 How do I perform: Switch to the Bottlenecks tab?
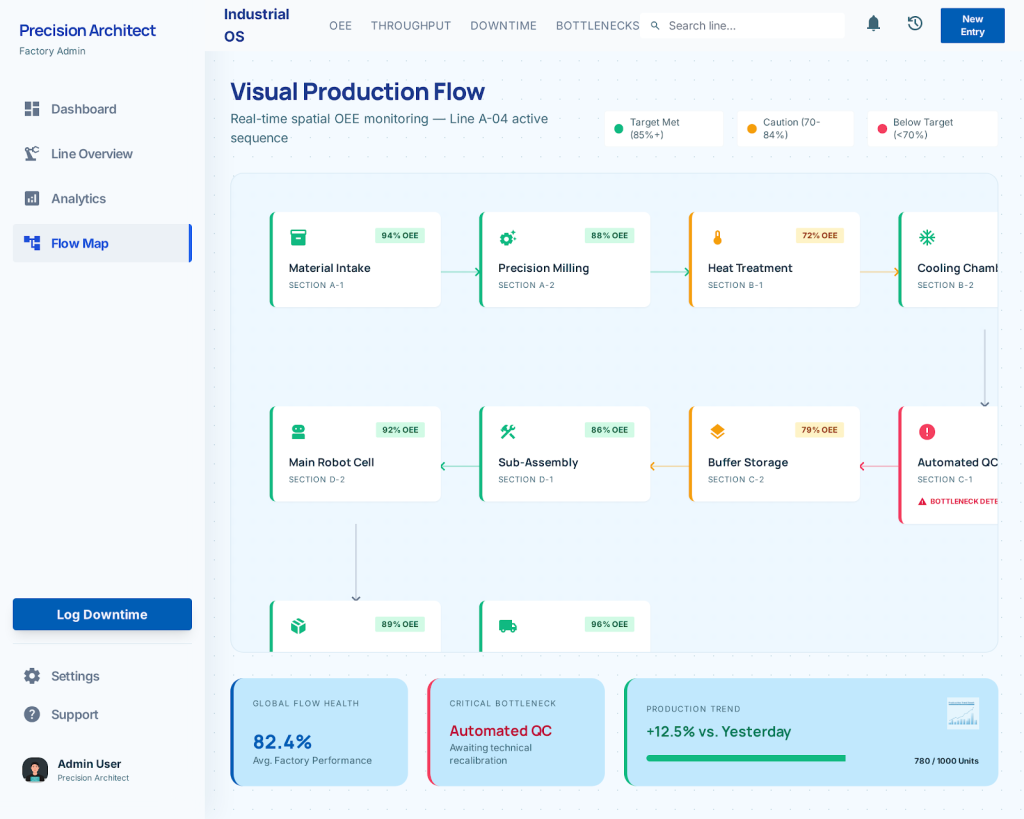pyautogui.click(x=597, y=26)
